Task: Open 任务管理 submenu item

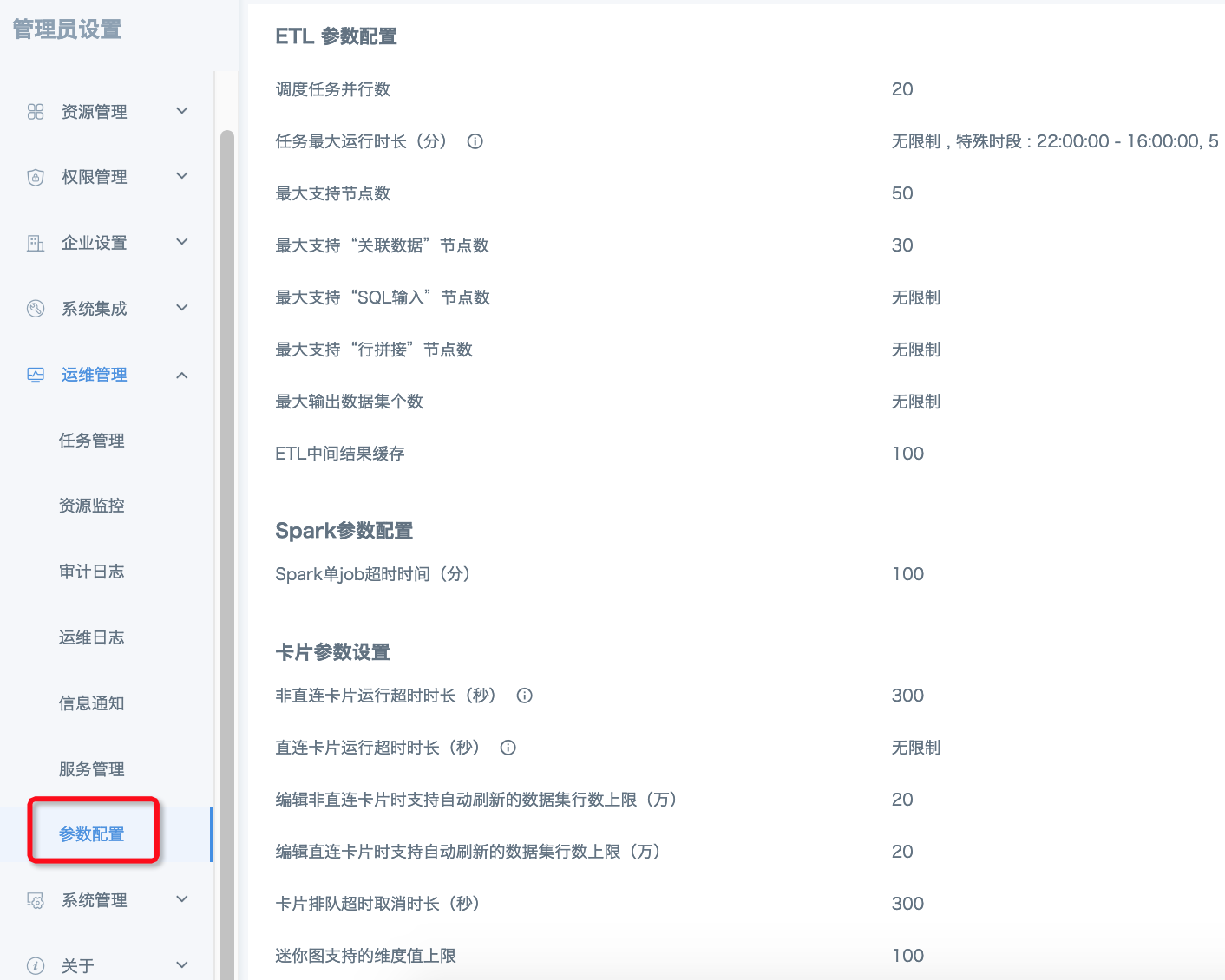Action: click(92, 441)
